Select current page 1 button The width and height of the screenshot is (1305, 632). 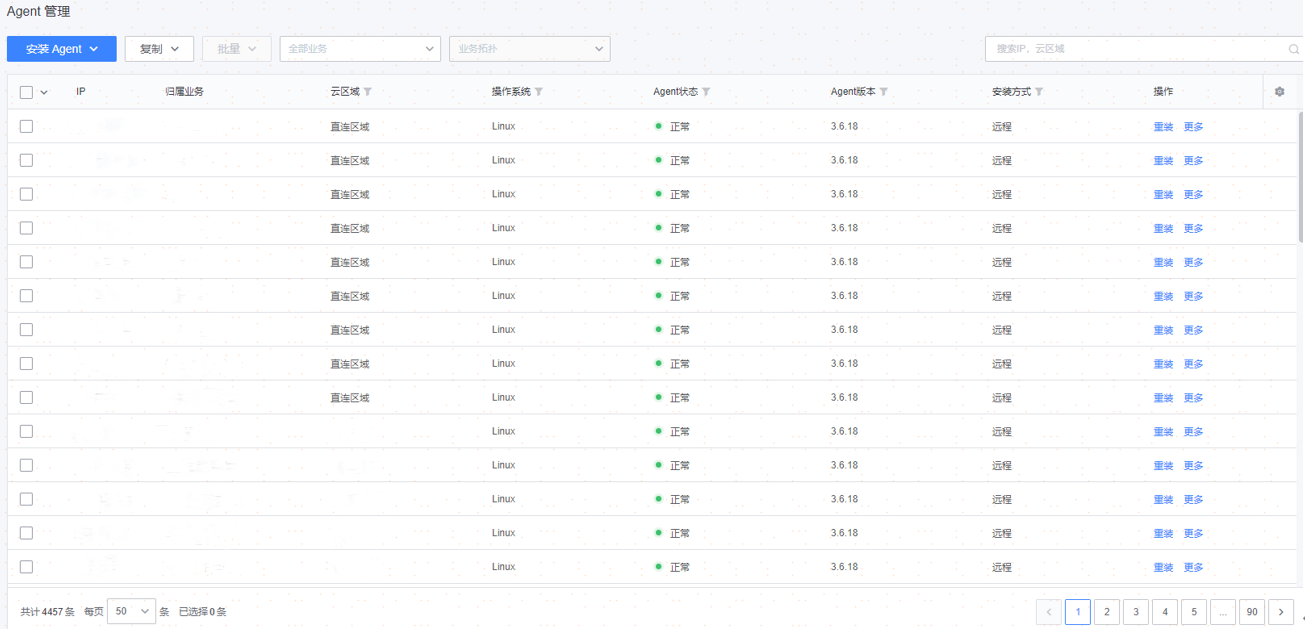coord(1078,612)
